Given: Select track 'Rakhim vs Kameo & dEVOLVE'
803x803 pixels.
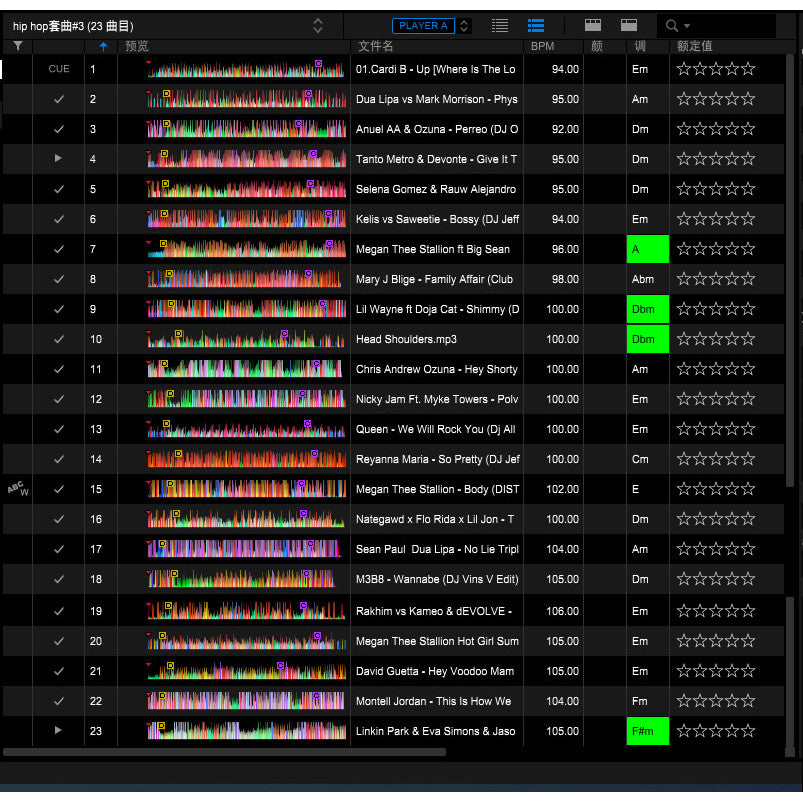Looking at the screenshot, I should click(434, 611).
